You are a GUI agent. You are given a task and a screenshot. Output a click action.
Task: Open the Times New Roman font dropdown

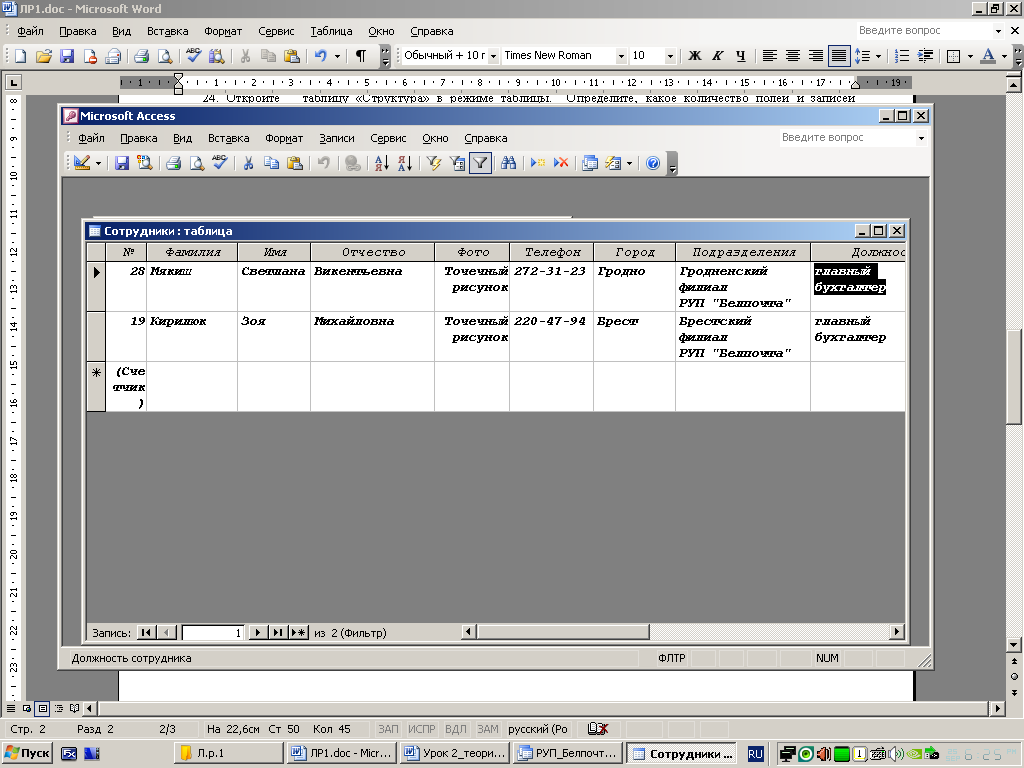tap(621, 56)
